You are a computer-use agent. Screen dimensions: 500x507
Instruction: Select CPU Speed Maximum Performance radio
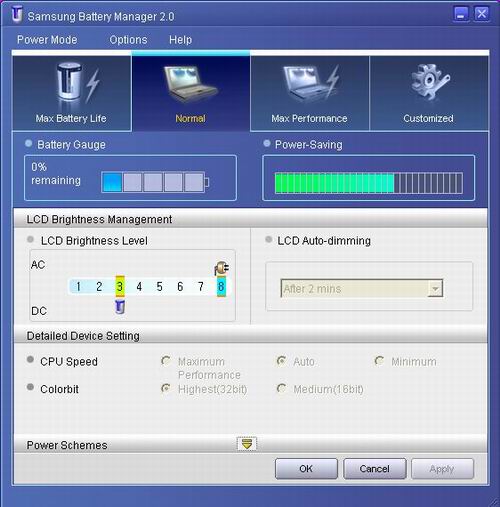(166, 361)
